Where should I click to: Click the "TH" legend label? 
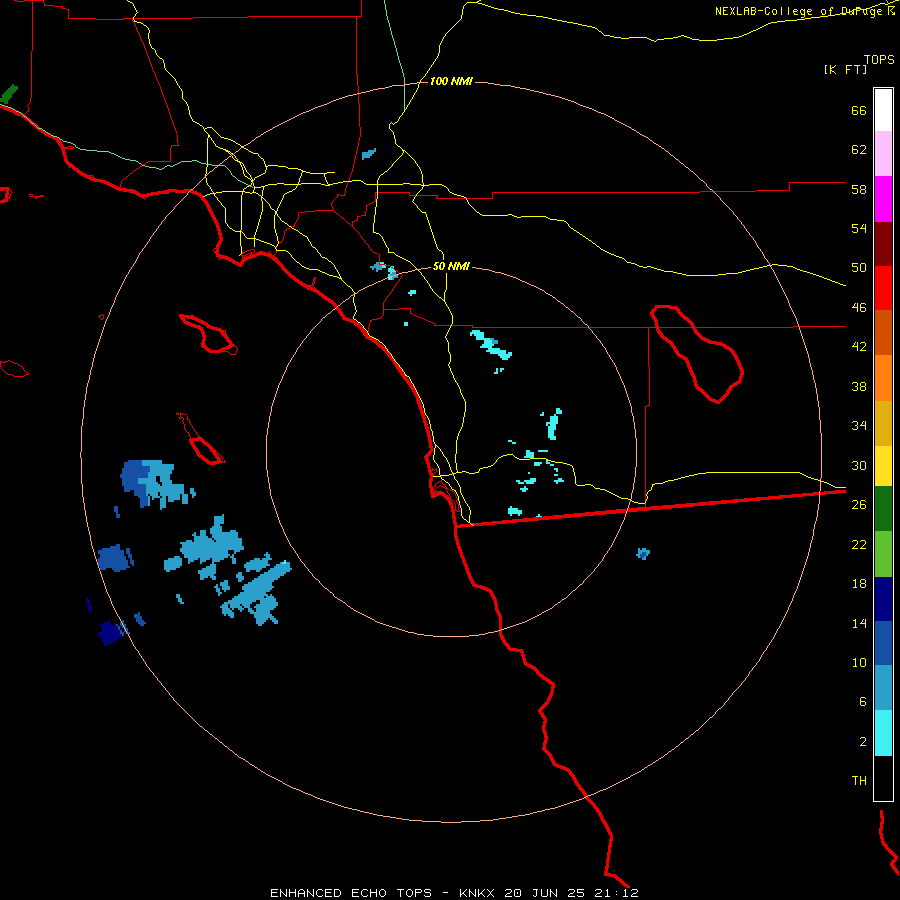click(859, 781)
